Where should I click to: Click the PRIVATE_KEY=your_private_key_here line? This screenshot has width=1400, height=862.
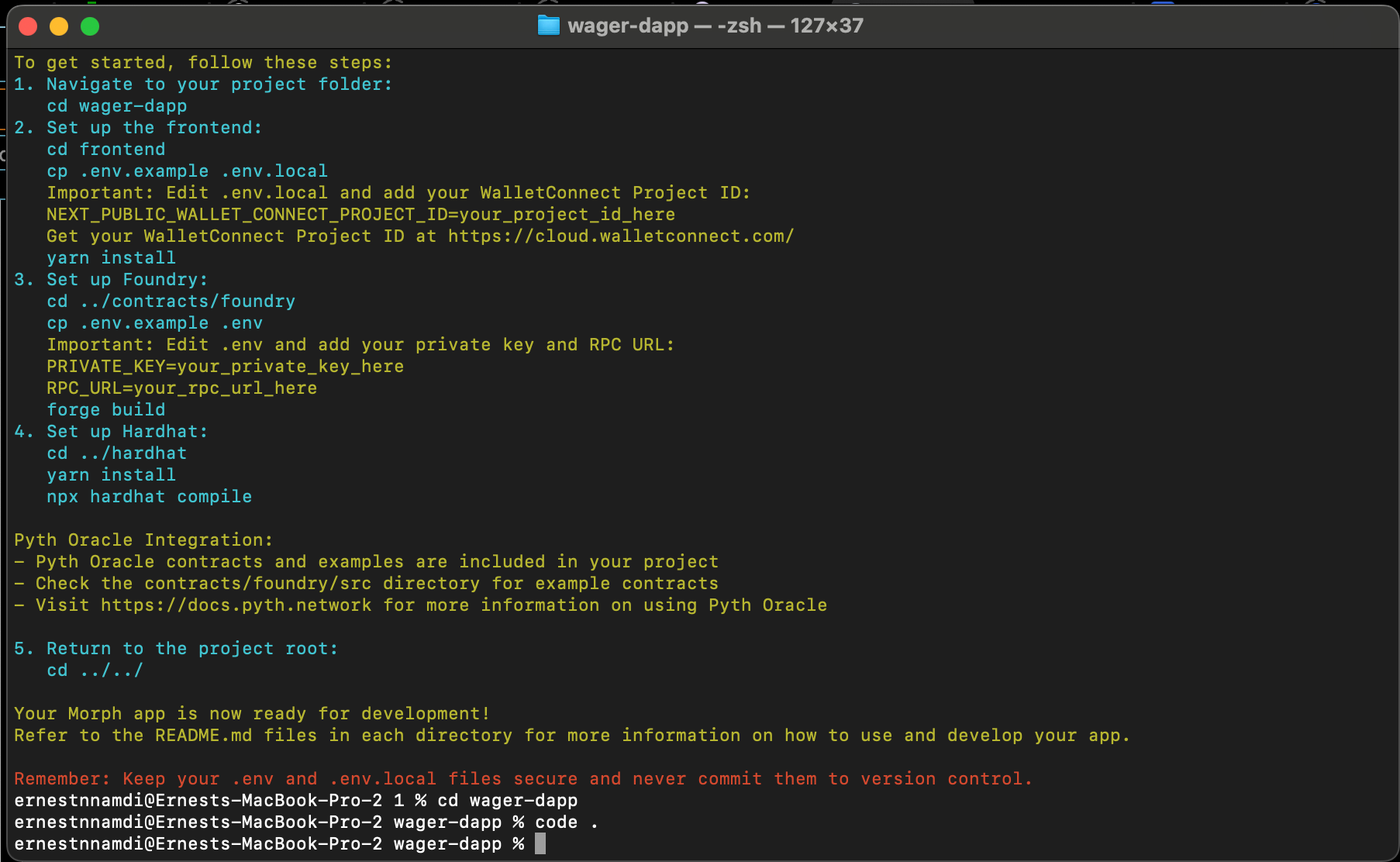[225, 367]
